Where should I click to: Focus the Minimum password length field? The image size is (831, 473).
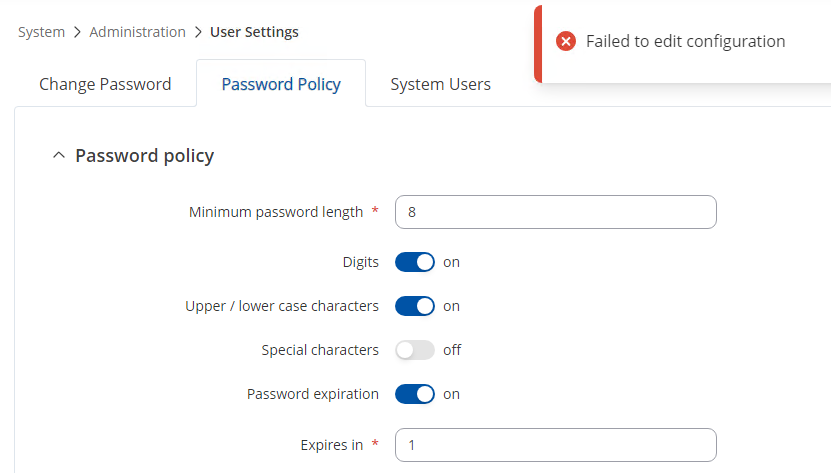pyautogui.click(x=556, y=212)
